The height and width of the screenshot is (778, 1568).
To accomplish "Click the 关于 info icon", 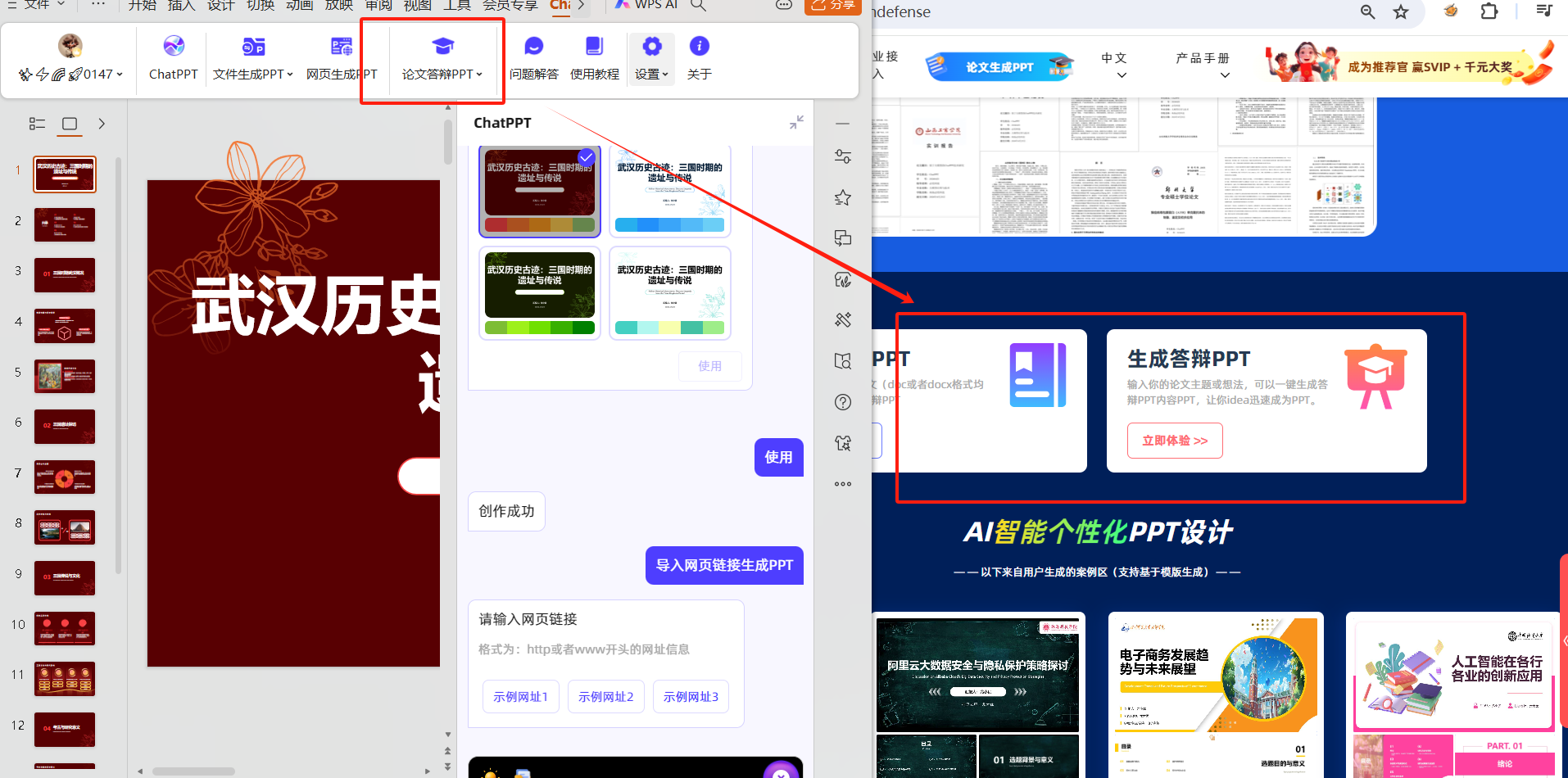I will (x=700, y=46).
